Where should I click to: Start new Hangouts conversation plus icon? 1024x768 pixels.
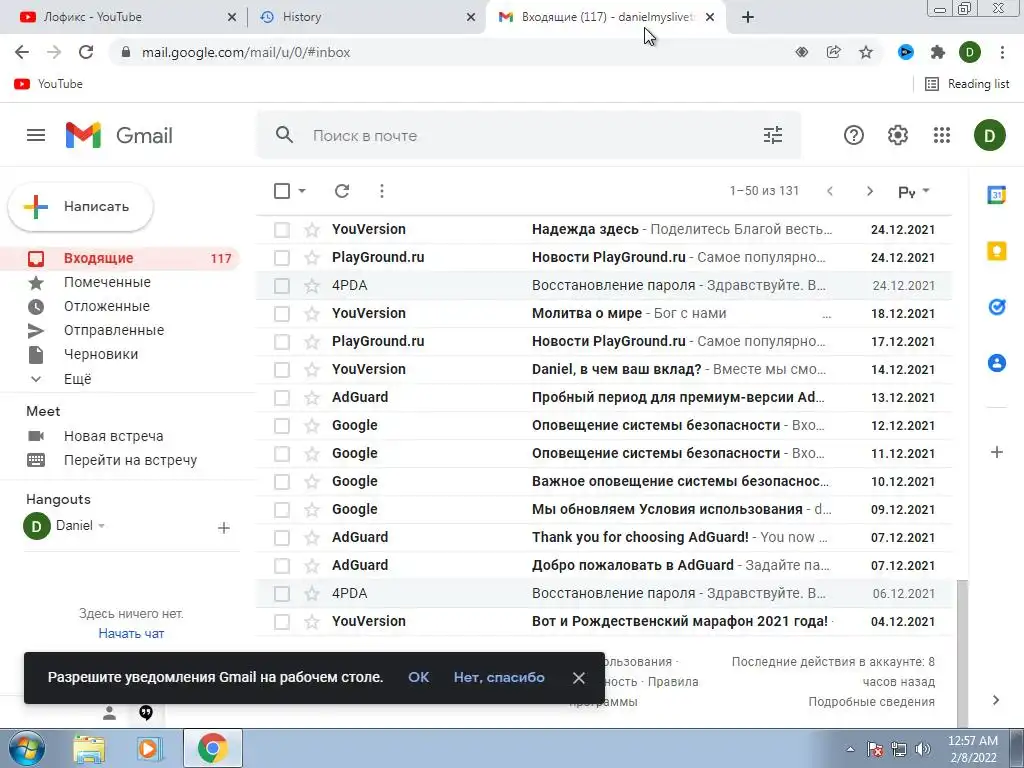pos(223,528)
